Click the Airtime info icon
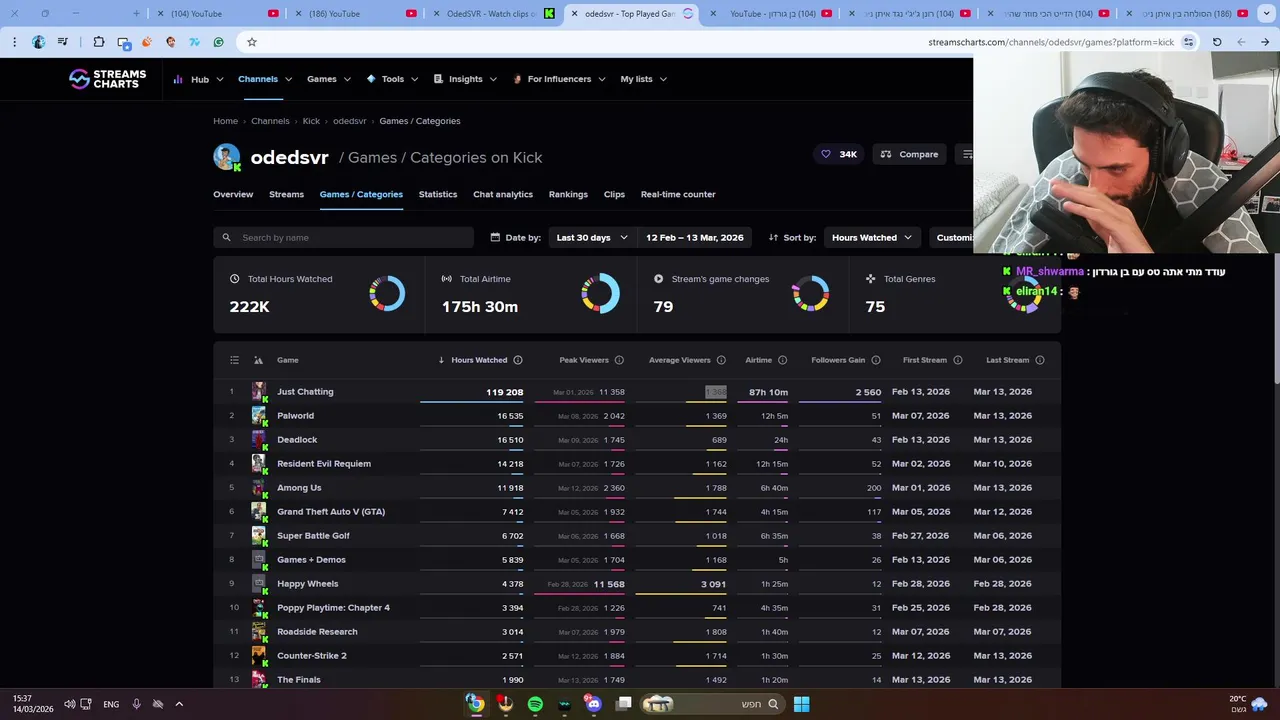Screen dimensions: 1280x720 pyautogui.click(x=782, y=360)
